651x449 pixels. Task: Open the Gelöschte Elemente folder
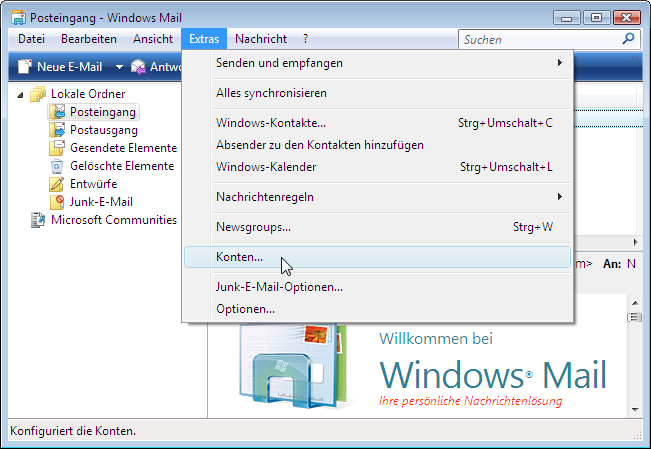pyautogui.click(x=121, y=166)
